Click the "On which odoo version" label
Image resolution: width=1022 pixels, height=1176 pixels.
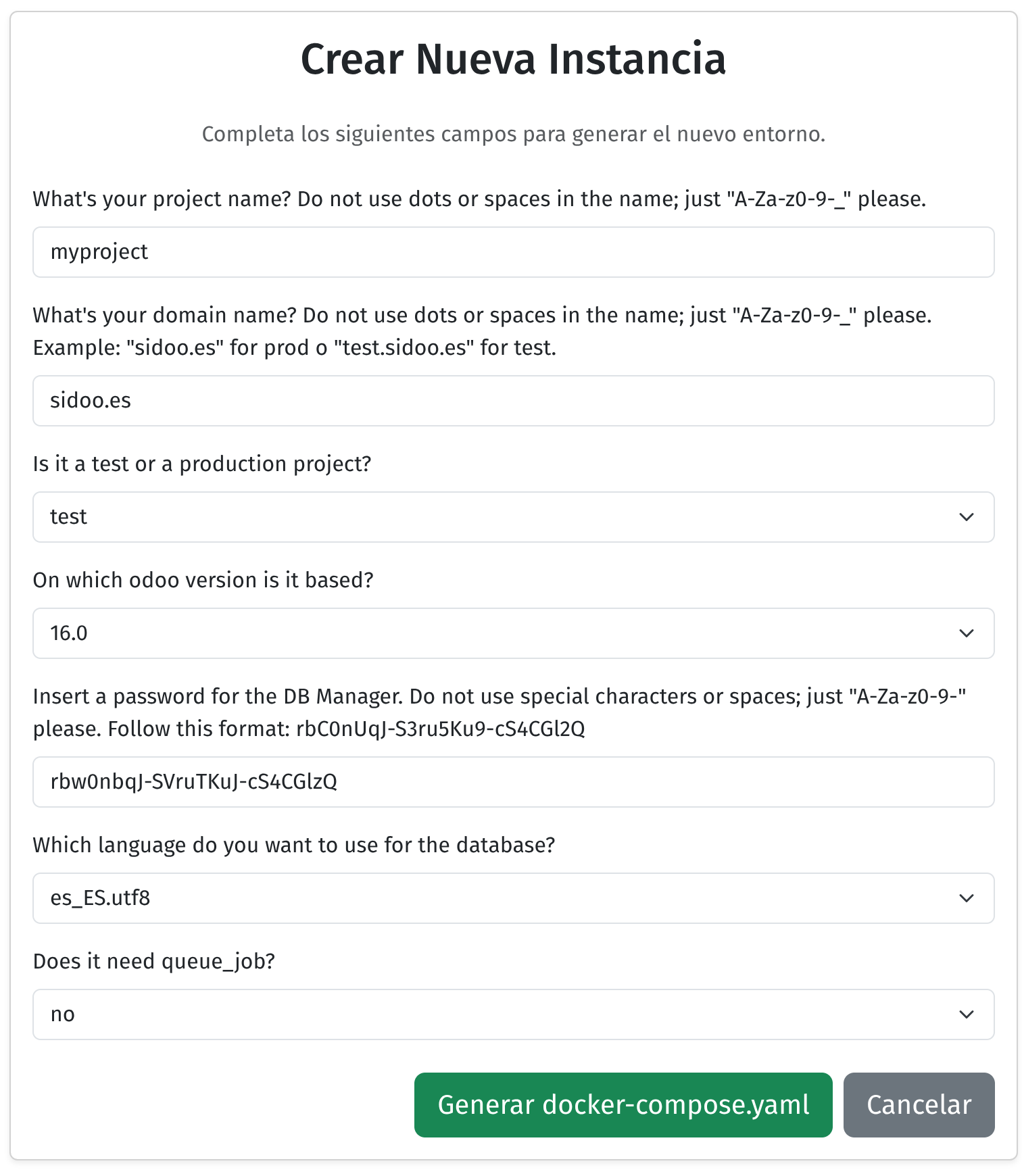point(203,581)
